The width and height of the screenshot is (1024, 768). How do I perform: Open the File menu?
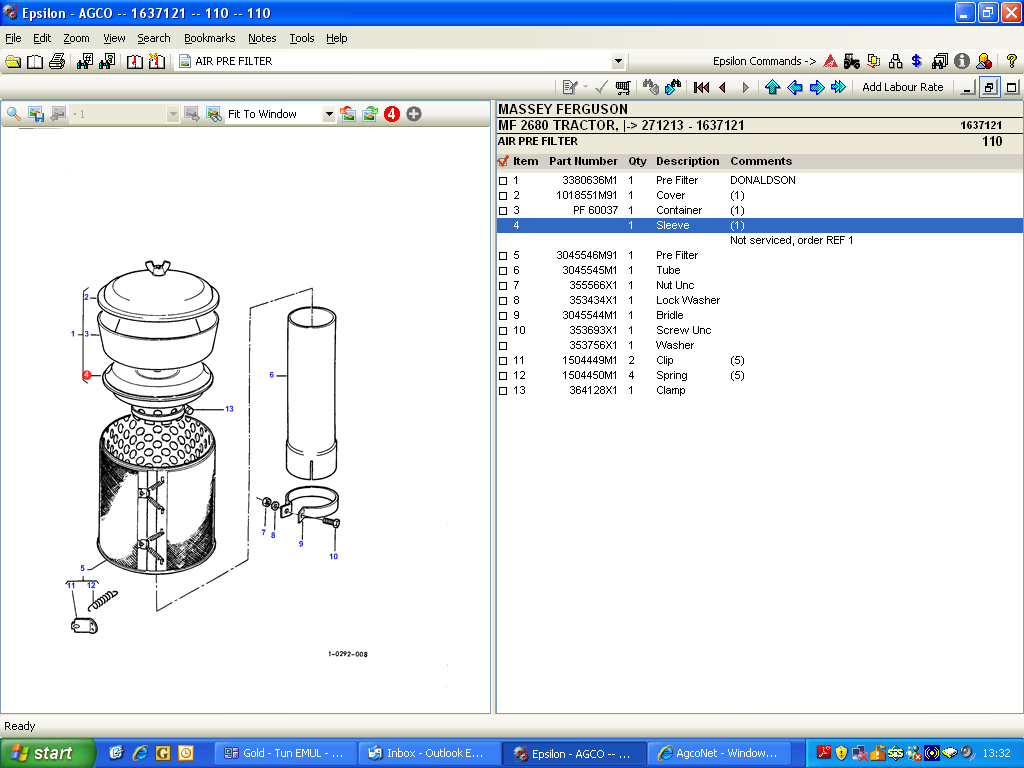click(x=13, y=39)
